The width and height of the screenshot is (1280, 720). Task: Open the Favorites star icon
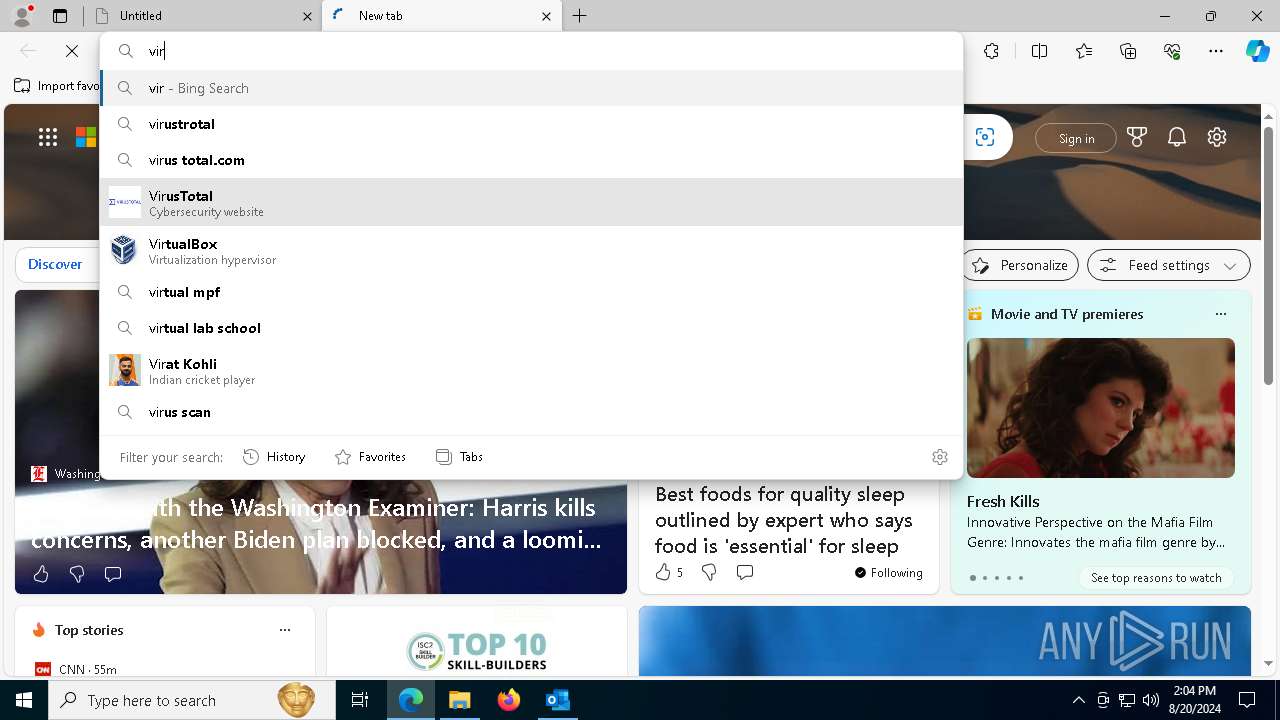[1084, 51]
